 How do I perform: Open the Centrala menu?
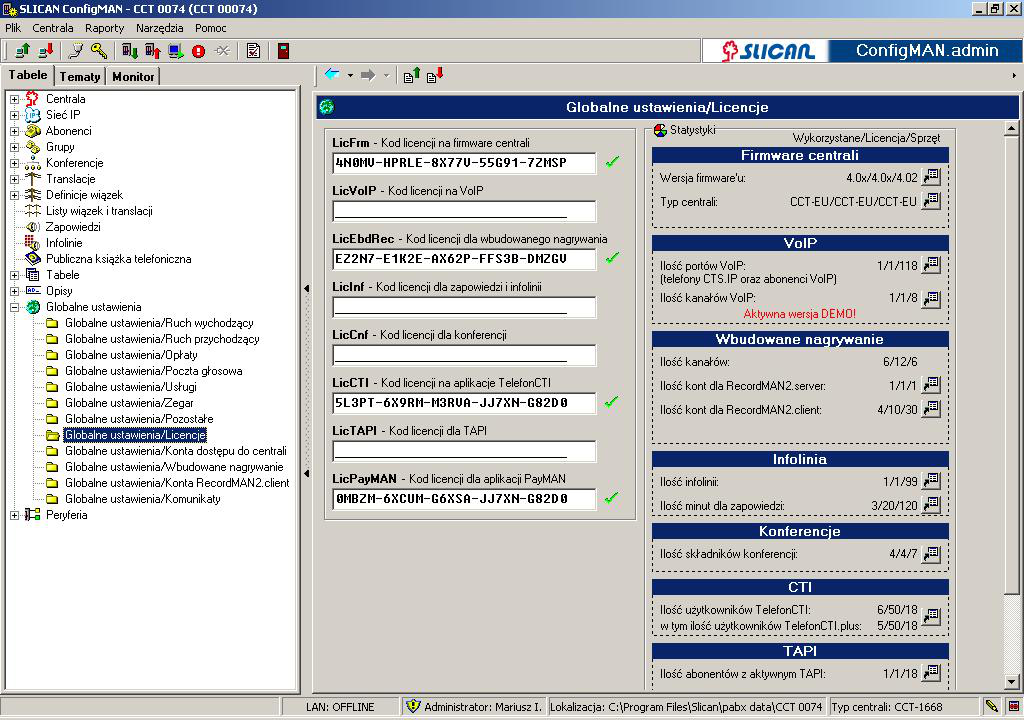point(53,28)
